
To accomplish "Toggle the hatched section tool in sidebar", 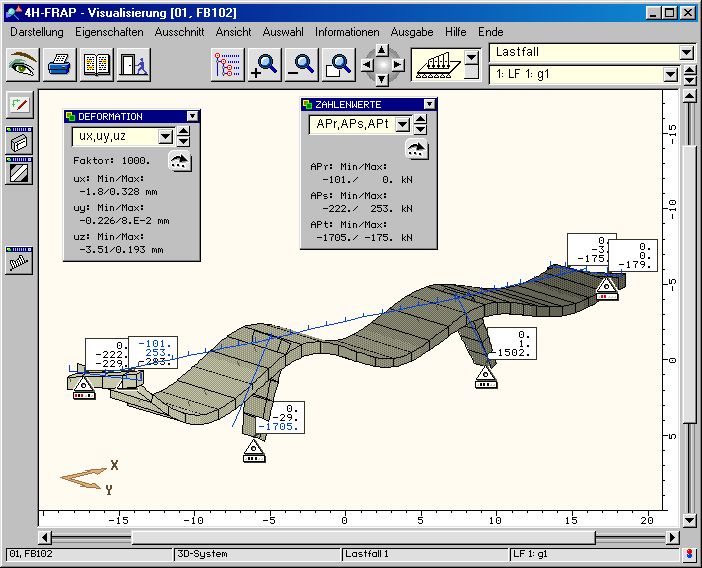I will point(20,171).
